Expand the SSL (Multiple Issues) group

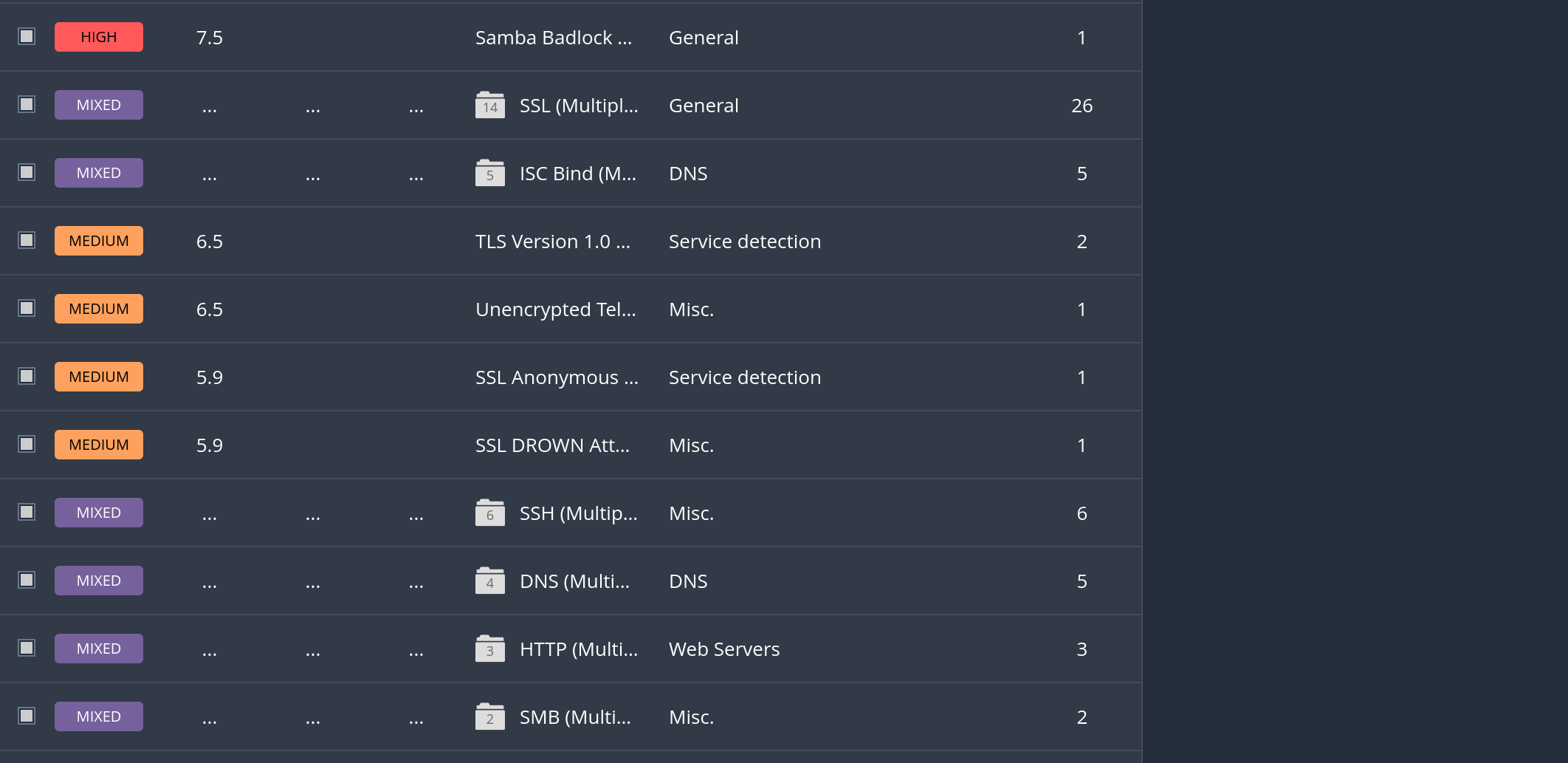point(578,106)
